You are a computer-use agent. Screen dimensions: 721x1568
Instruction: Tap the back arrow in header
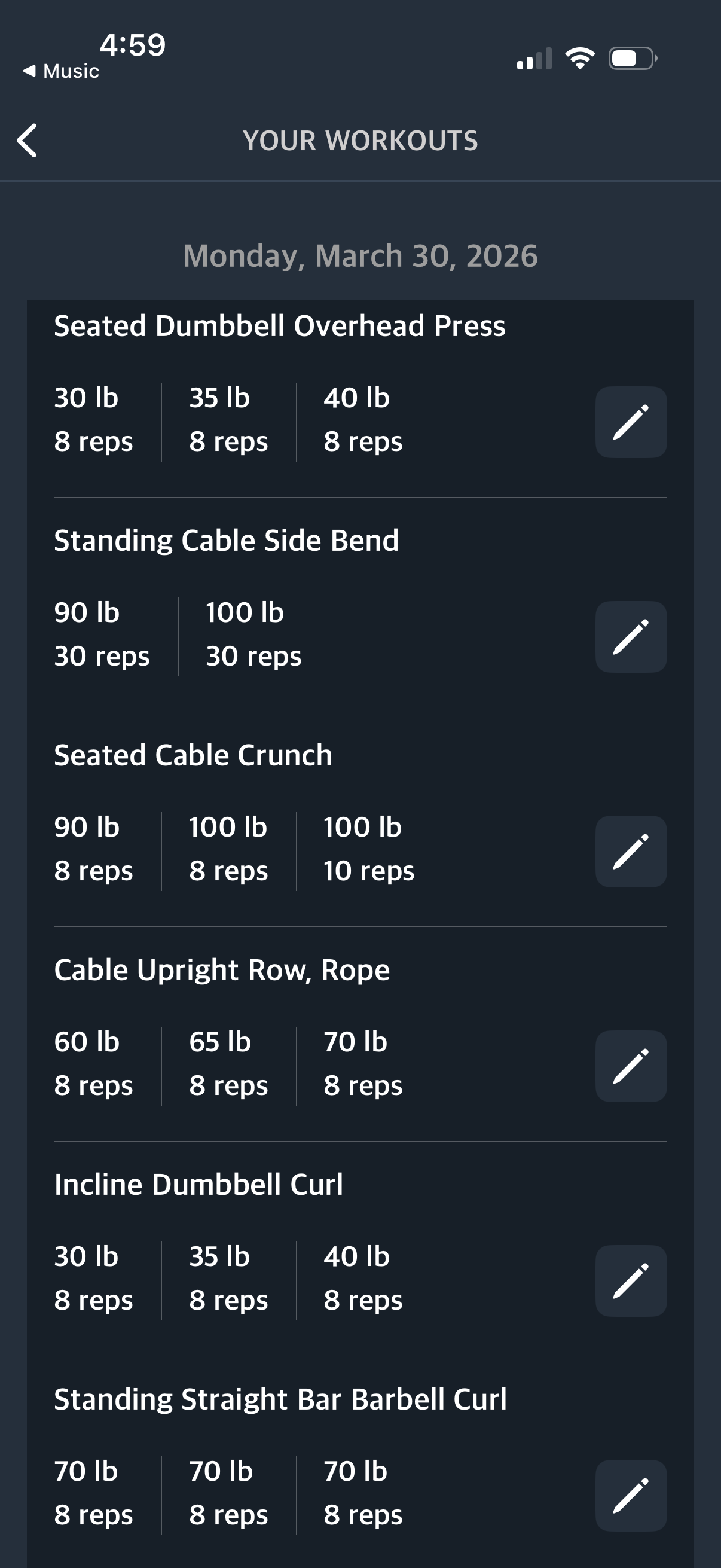(x=28, y=141)
